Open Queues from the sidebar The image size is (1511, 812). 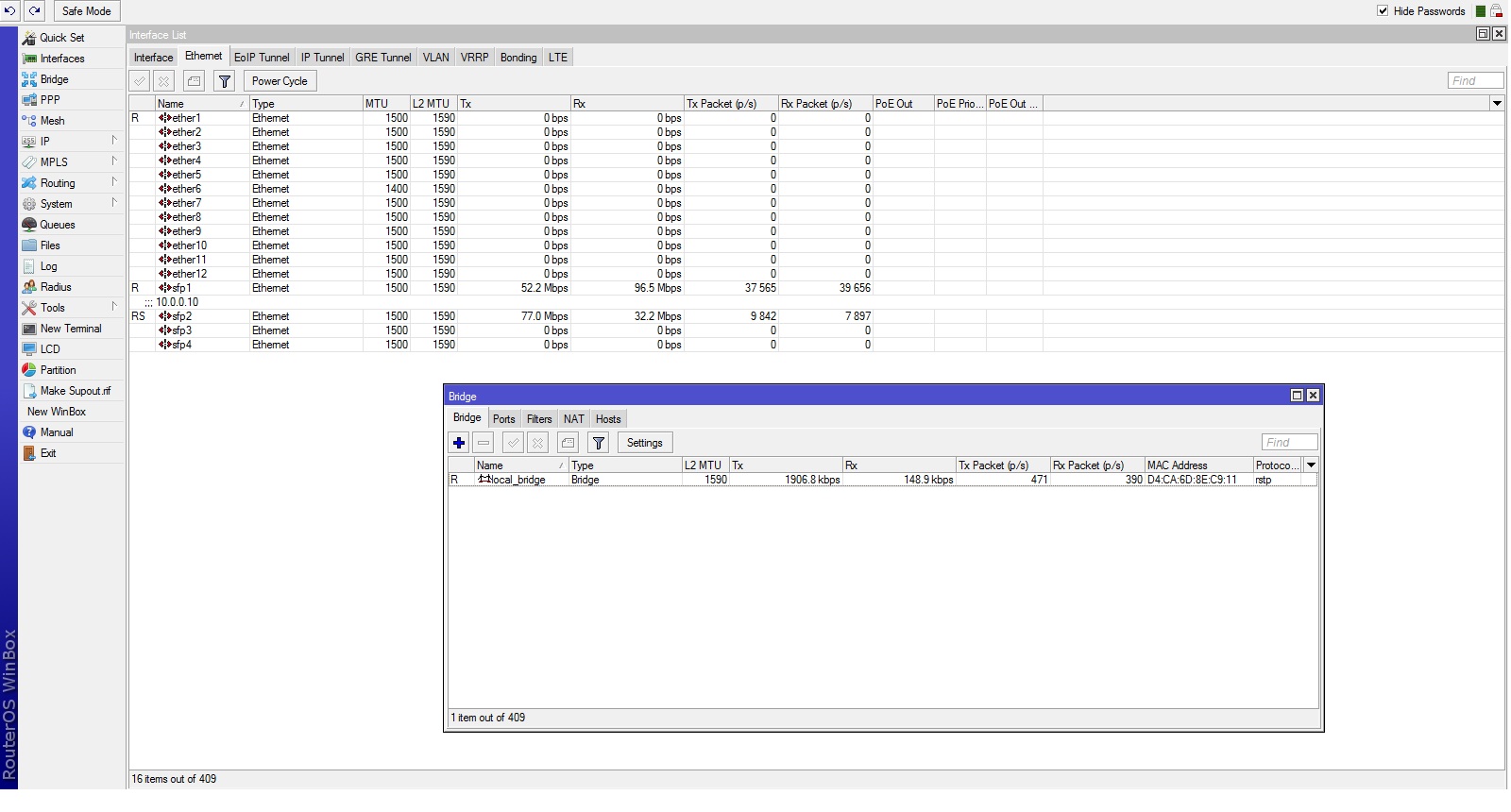(x=57, y=225)
